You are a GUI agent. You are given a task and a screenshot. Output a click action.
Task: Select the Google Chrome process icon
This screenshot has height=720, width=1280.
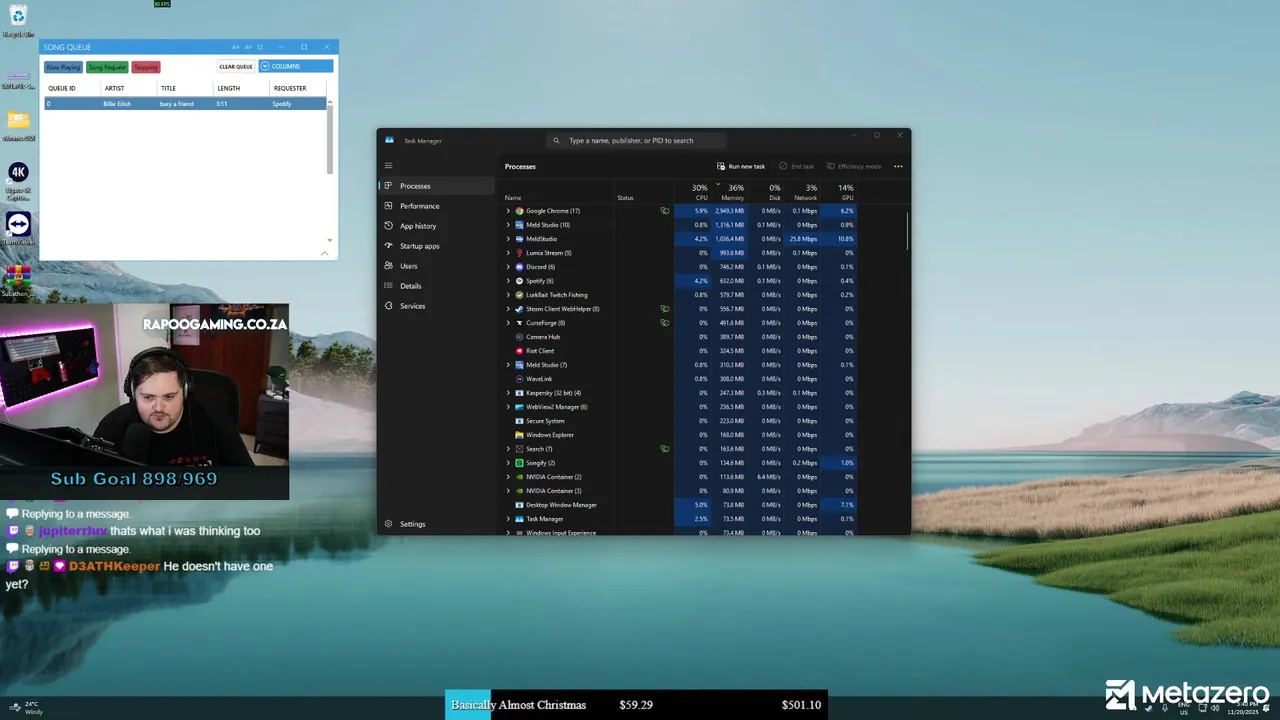point(519,211)
